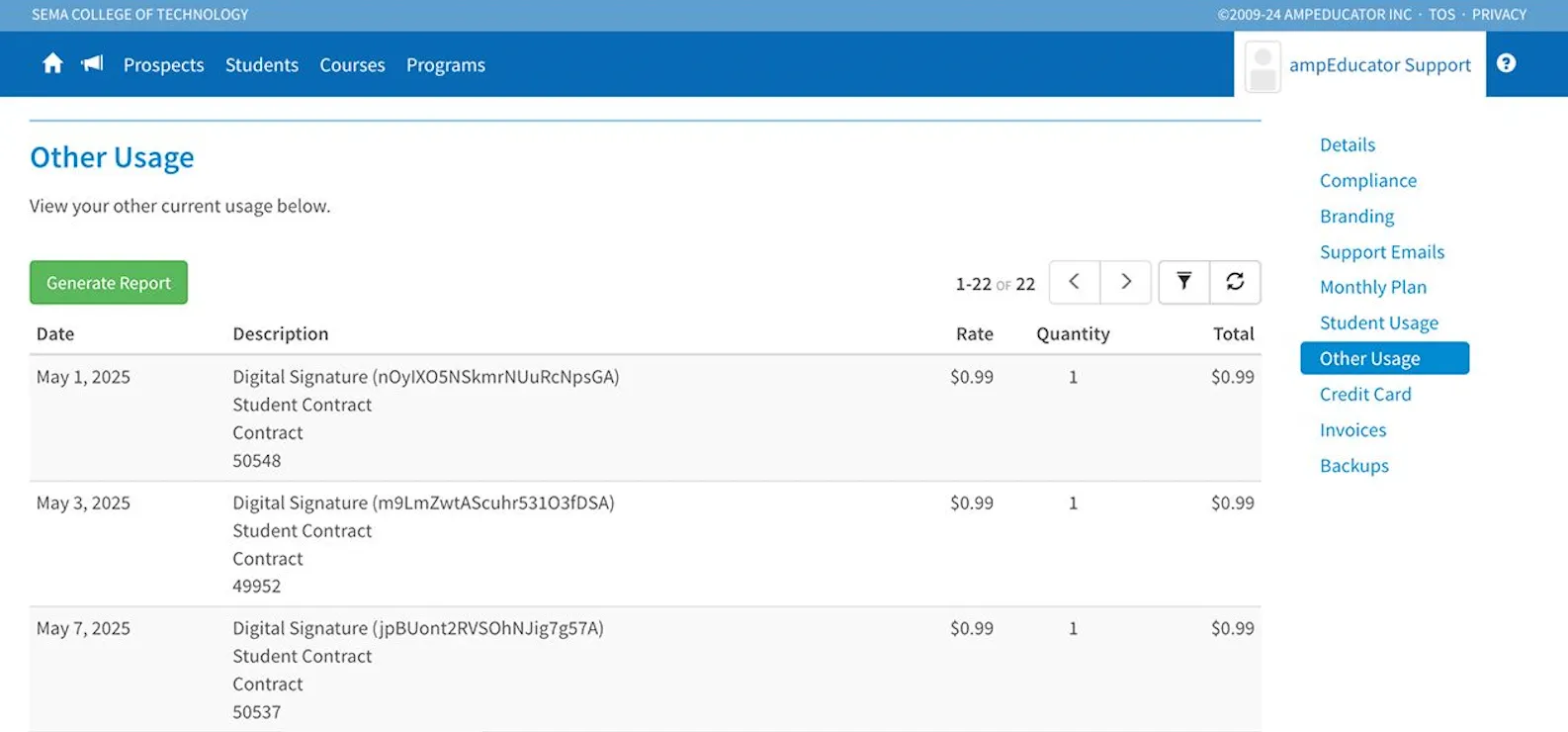Click the Total column header
This screenshot has height=732, width=1568.
pos(1234,334)
